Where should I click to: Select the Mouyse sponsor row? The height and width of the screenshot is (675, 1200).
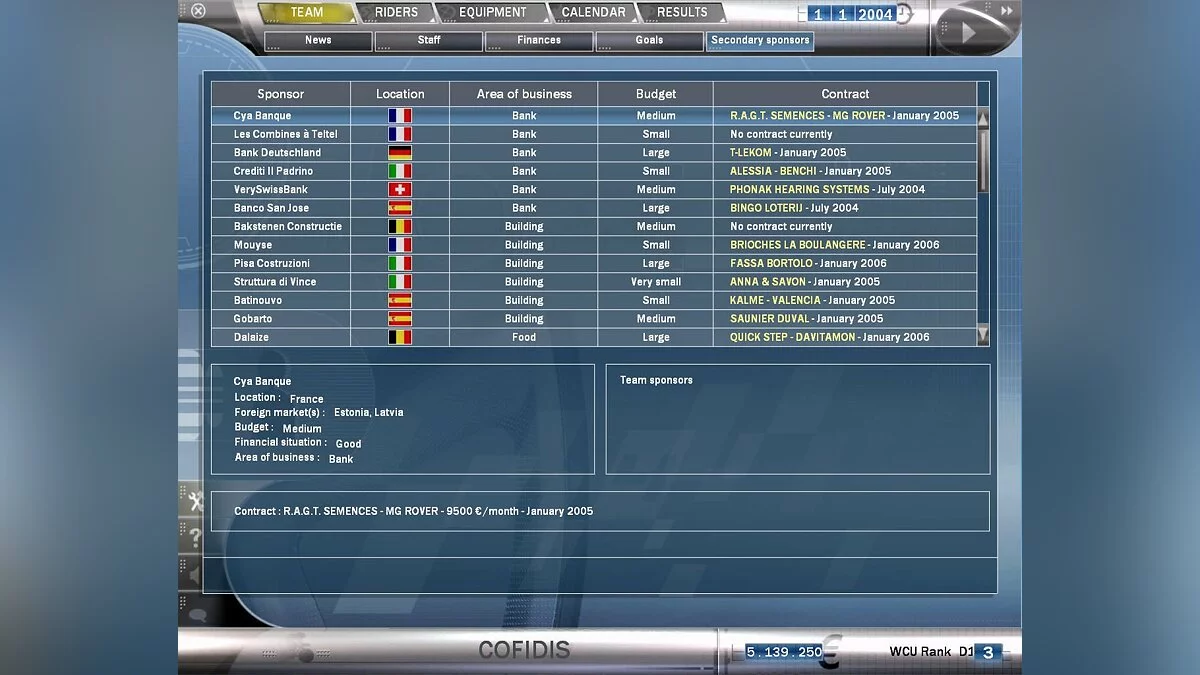pos(594,245)
